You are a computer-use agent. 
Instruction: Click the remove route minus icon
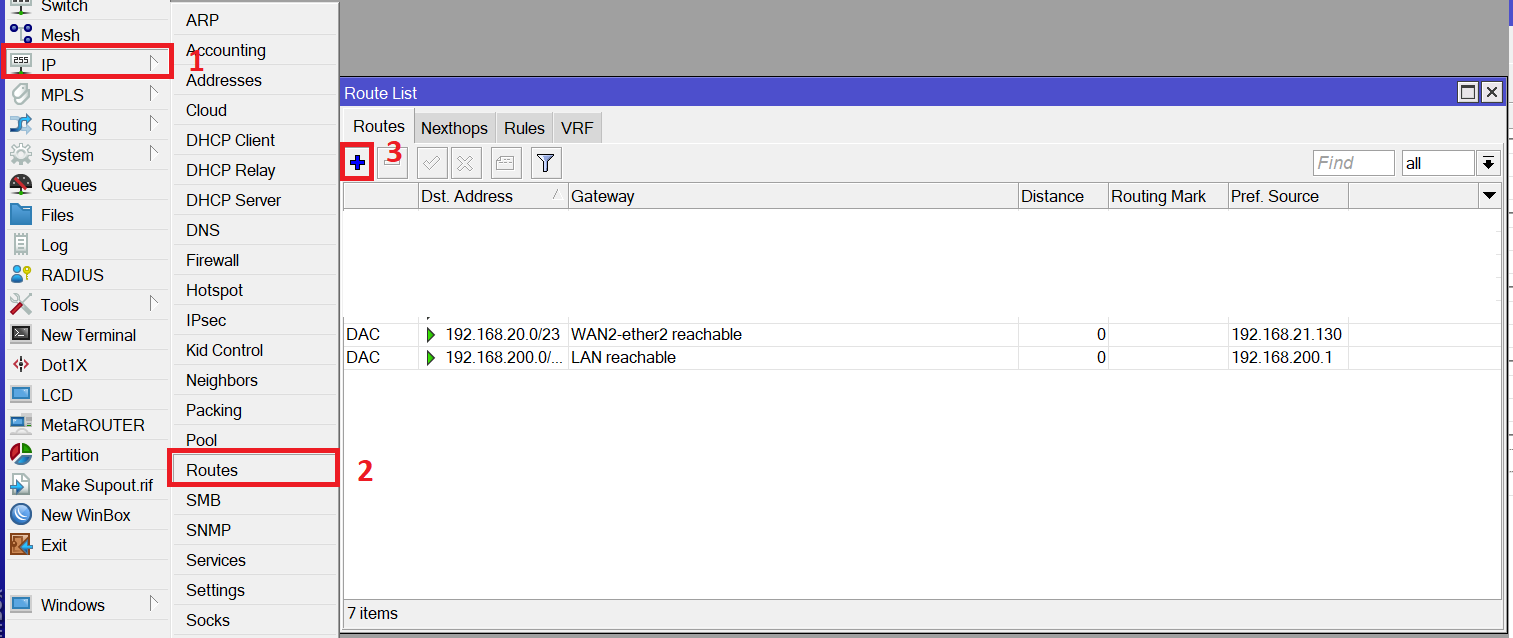[393, 162]
